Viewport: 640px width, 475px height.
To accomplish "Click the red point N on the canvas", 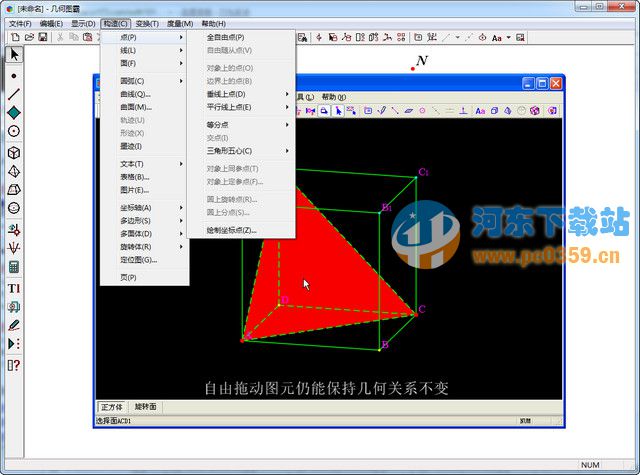I will coord(413,69).
